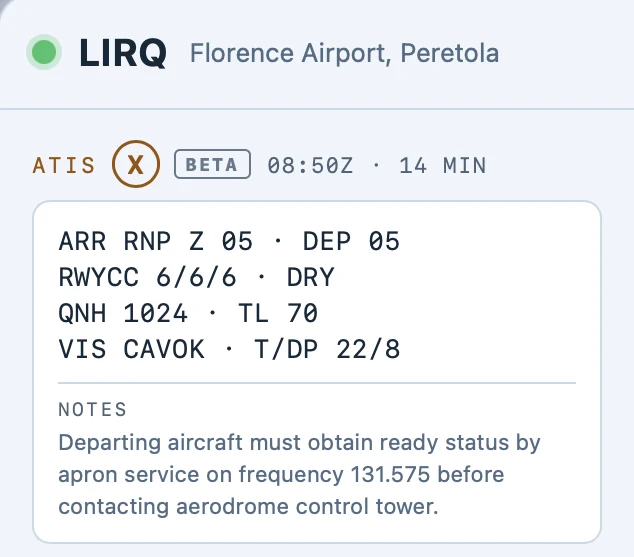The image size is (634, 557).
Task: Click the BETA badge
Action: (212, 164)
